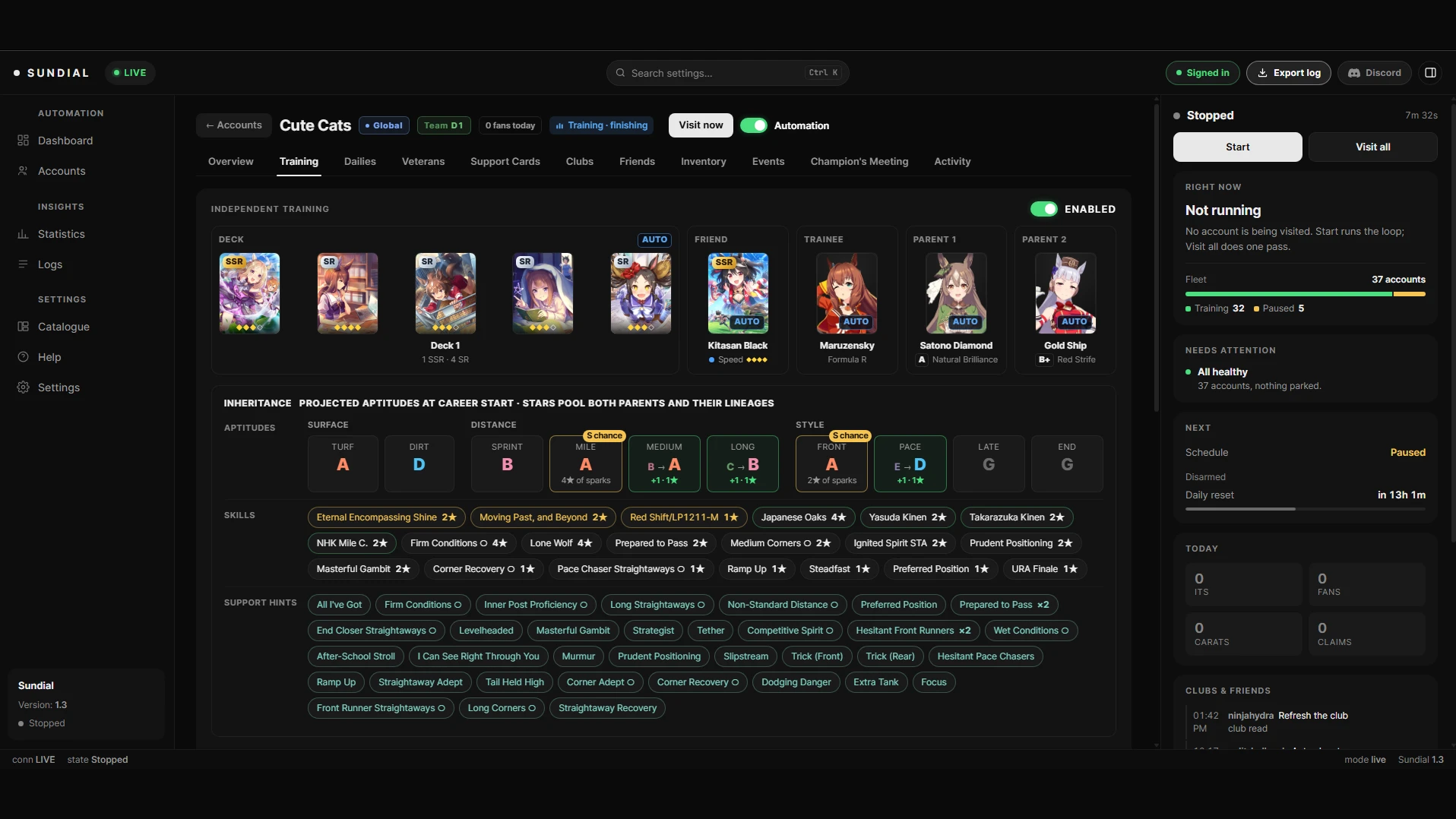Focus the Search settings input field
Viewport: 1456px width, 819px height.
728,73
